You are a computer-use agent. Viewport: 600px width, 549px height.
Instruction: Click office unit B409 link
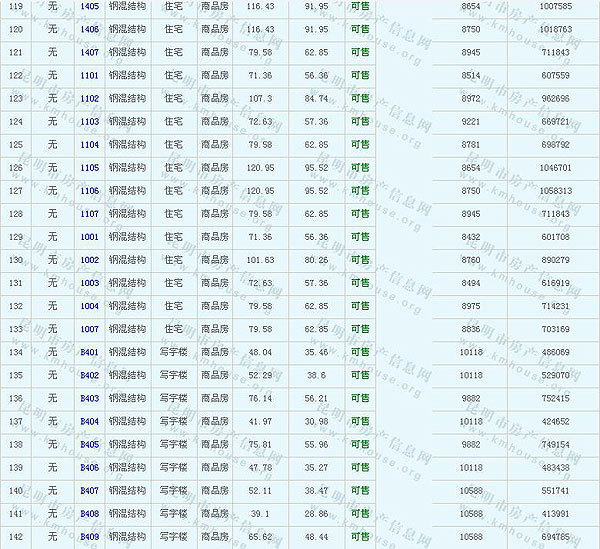point(89,536)
